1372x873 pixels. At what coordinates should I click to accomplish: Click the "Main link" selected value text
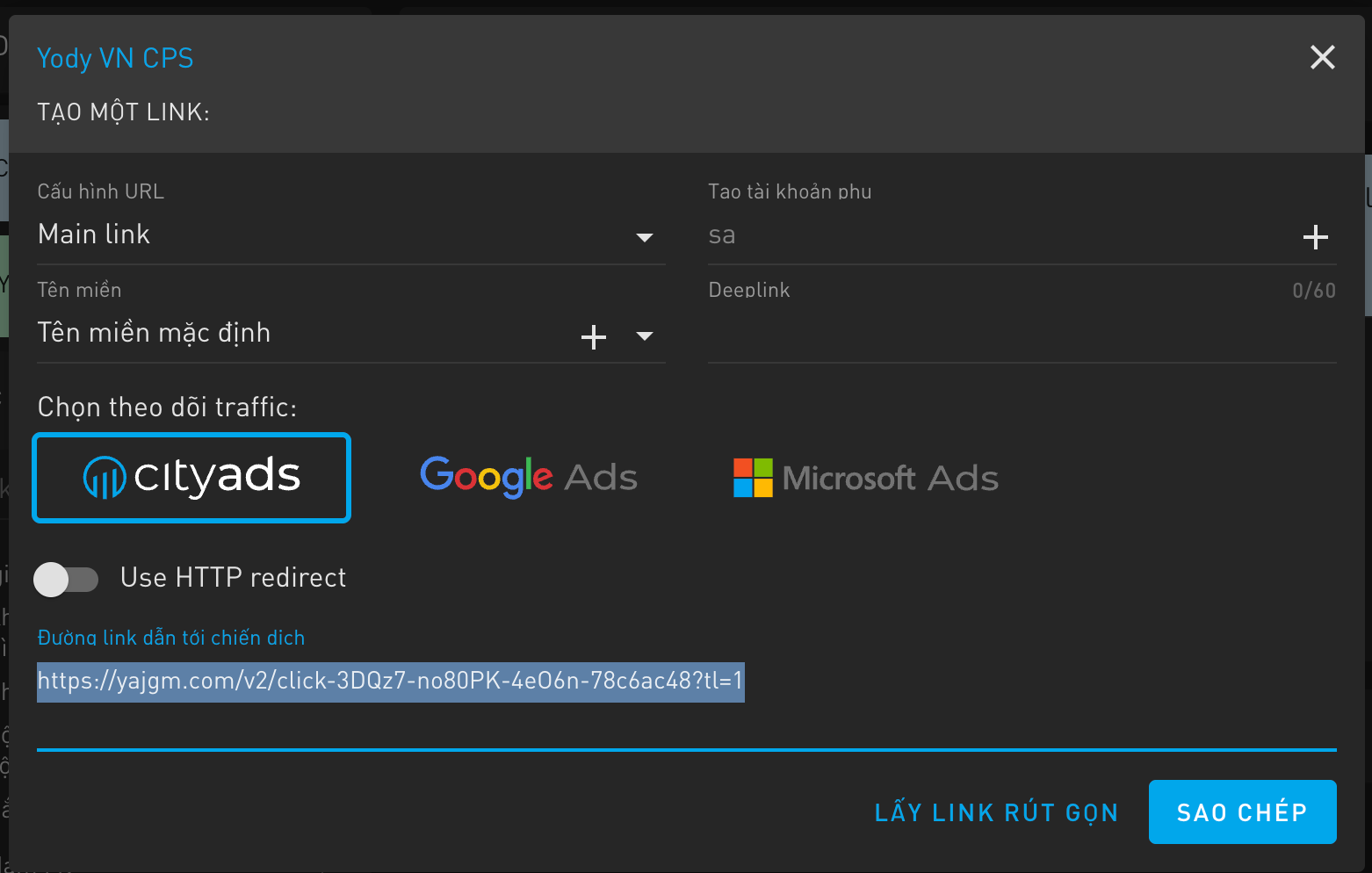(94, 234)
